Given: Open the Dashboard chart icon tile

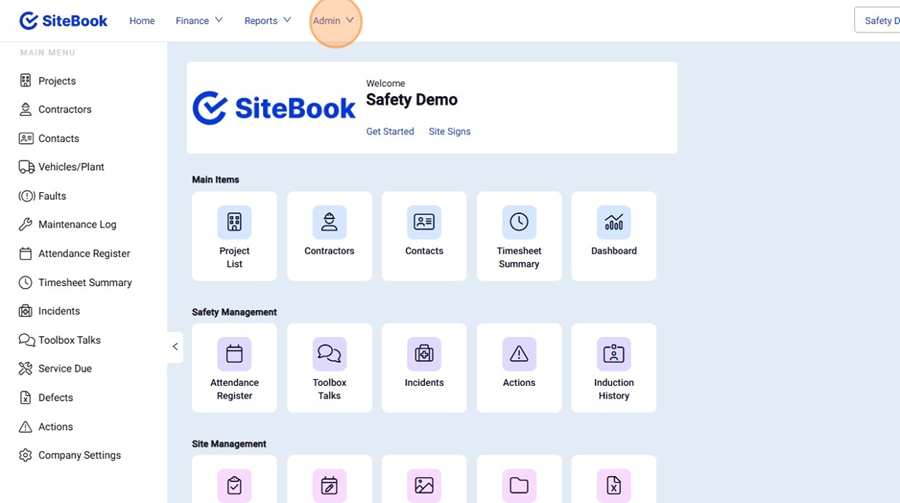Looking at the screenshot, I should [x=614, y=222].
